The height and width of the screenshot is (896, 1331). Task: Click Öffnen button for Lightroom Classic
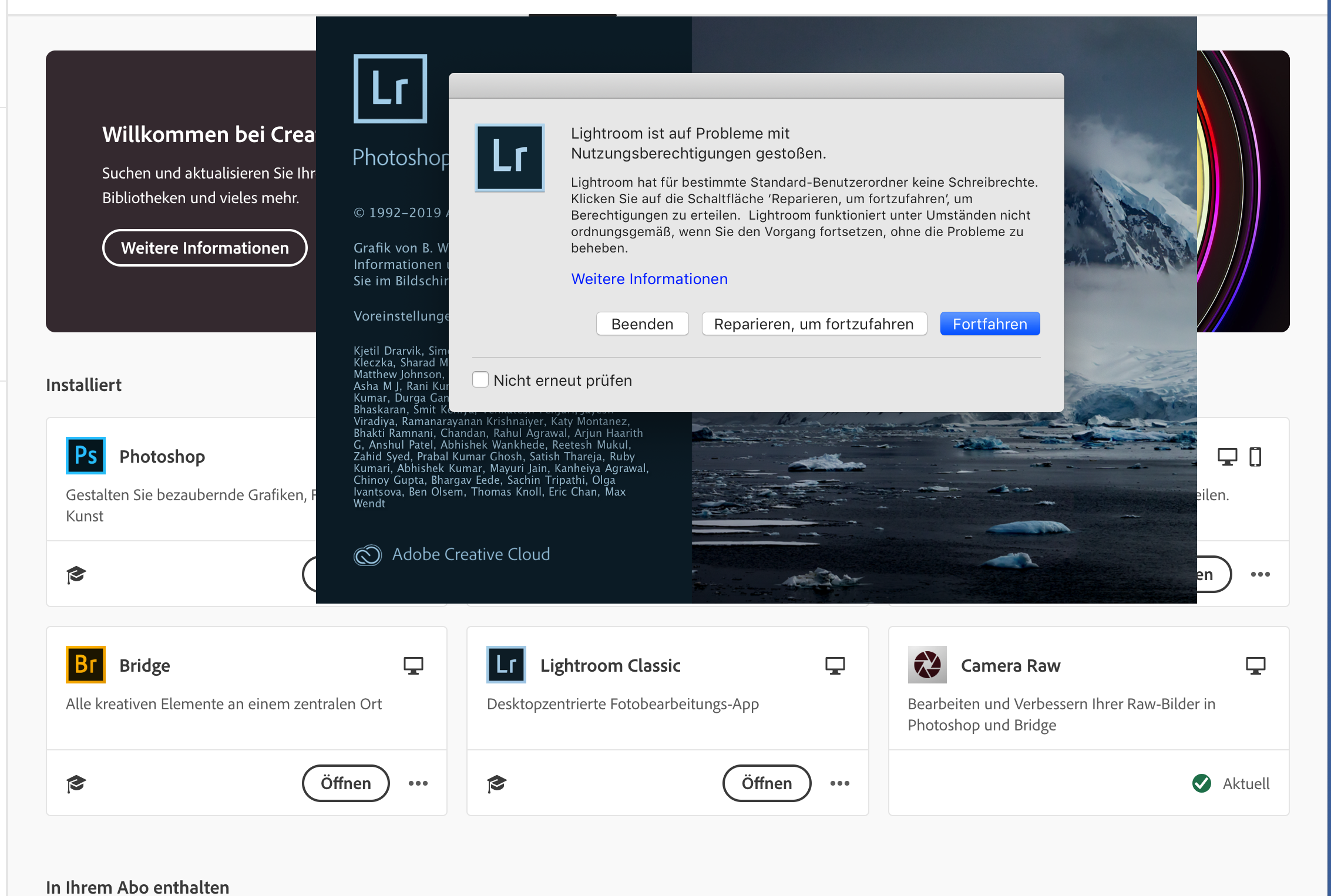pos(767,783)
